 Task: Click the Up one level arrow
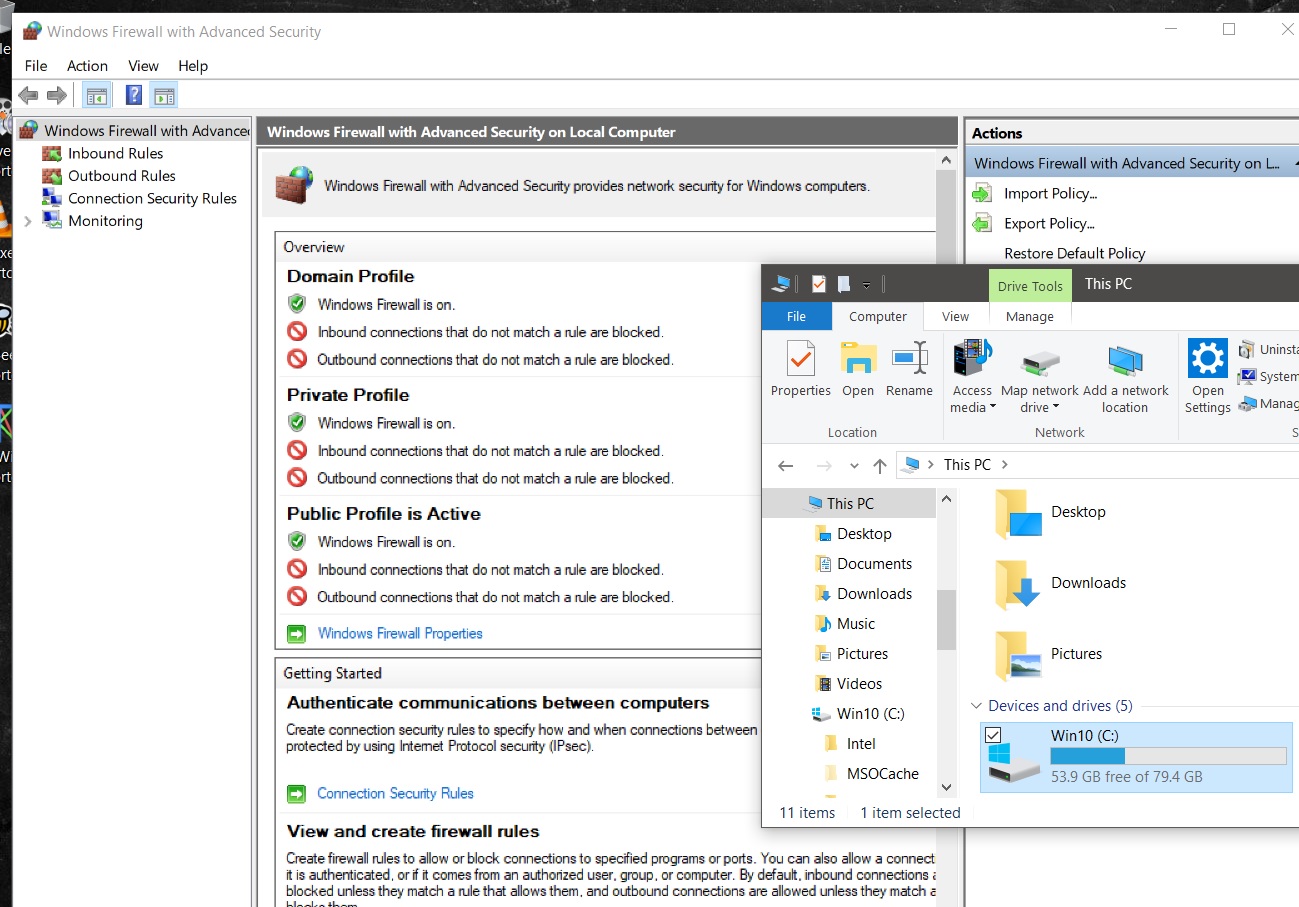click(880, 465)
